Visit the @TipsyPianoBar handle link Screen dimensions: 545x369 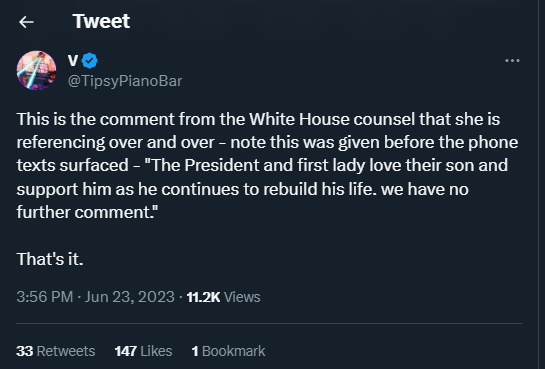[x=125, y=81]
